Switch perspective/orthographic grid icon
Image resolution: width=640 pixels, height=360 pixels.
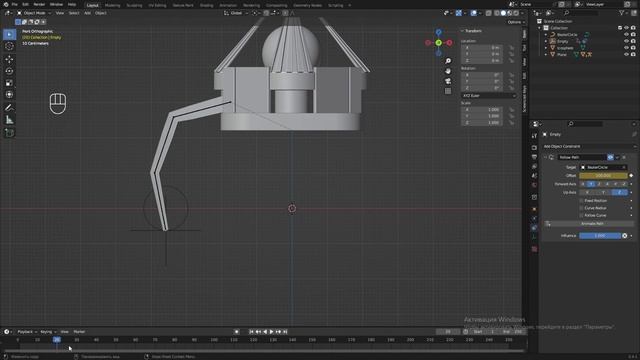(448, 91)
